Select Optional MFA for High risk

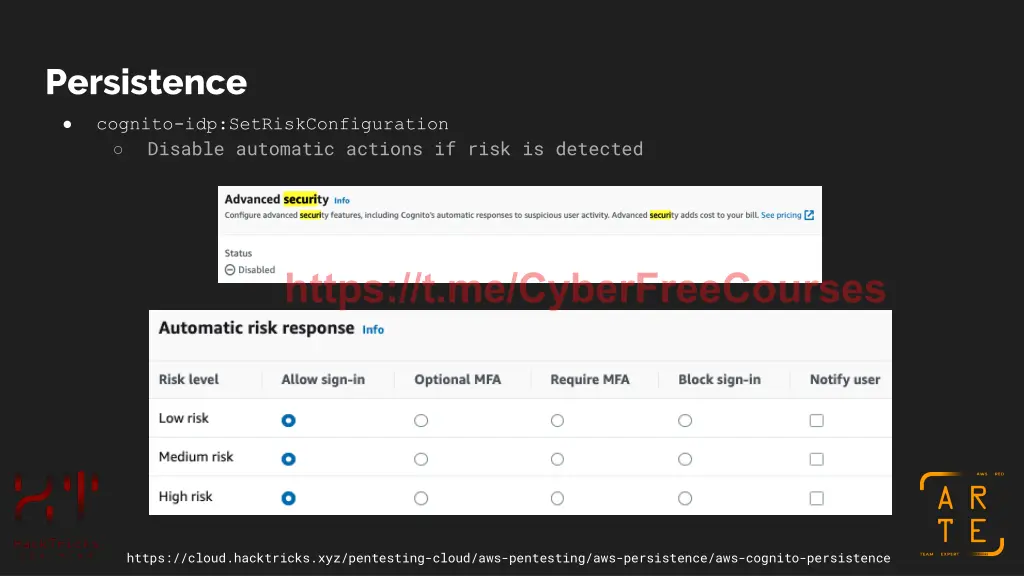(x=421, y=498)
